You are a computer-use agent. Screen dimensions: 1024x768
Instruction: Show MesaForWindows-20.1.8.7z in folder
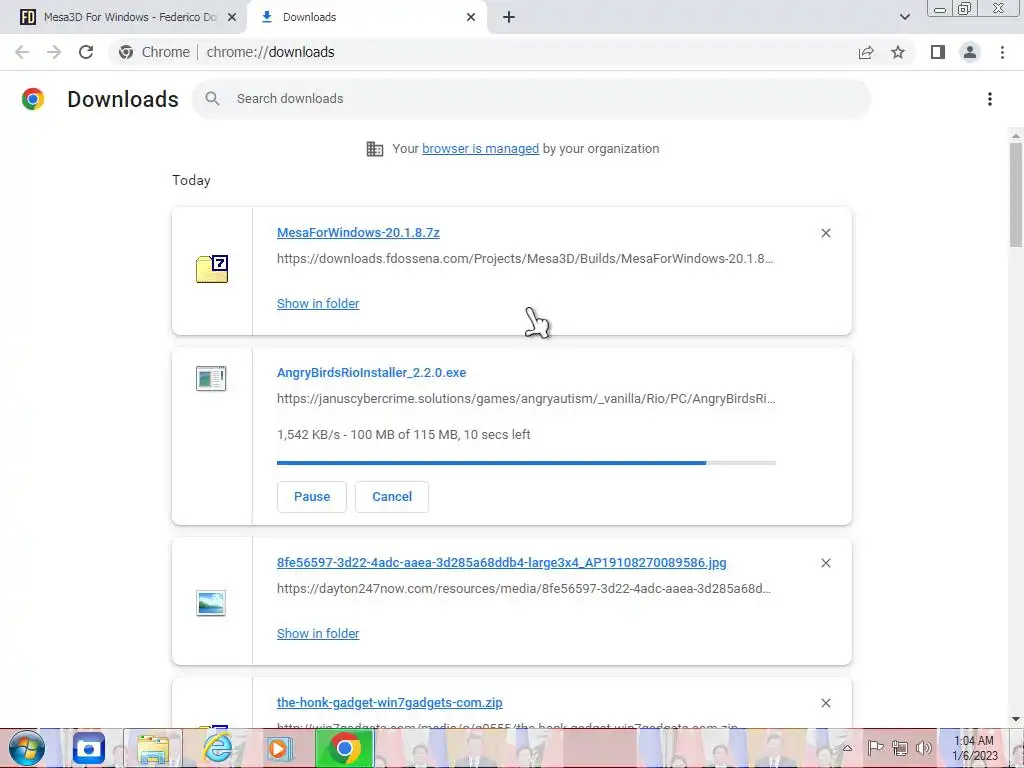click(318, 304)
